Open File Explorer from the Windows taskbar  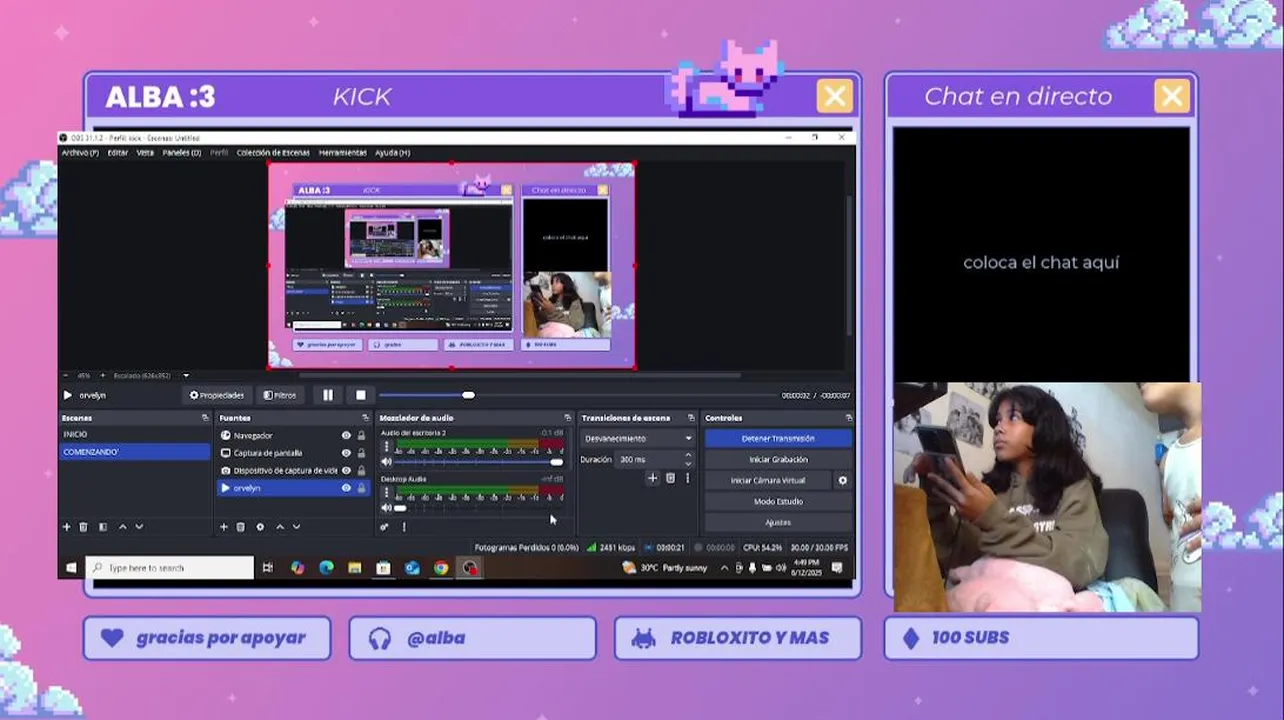[355, 568]
